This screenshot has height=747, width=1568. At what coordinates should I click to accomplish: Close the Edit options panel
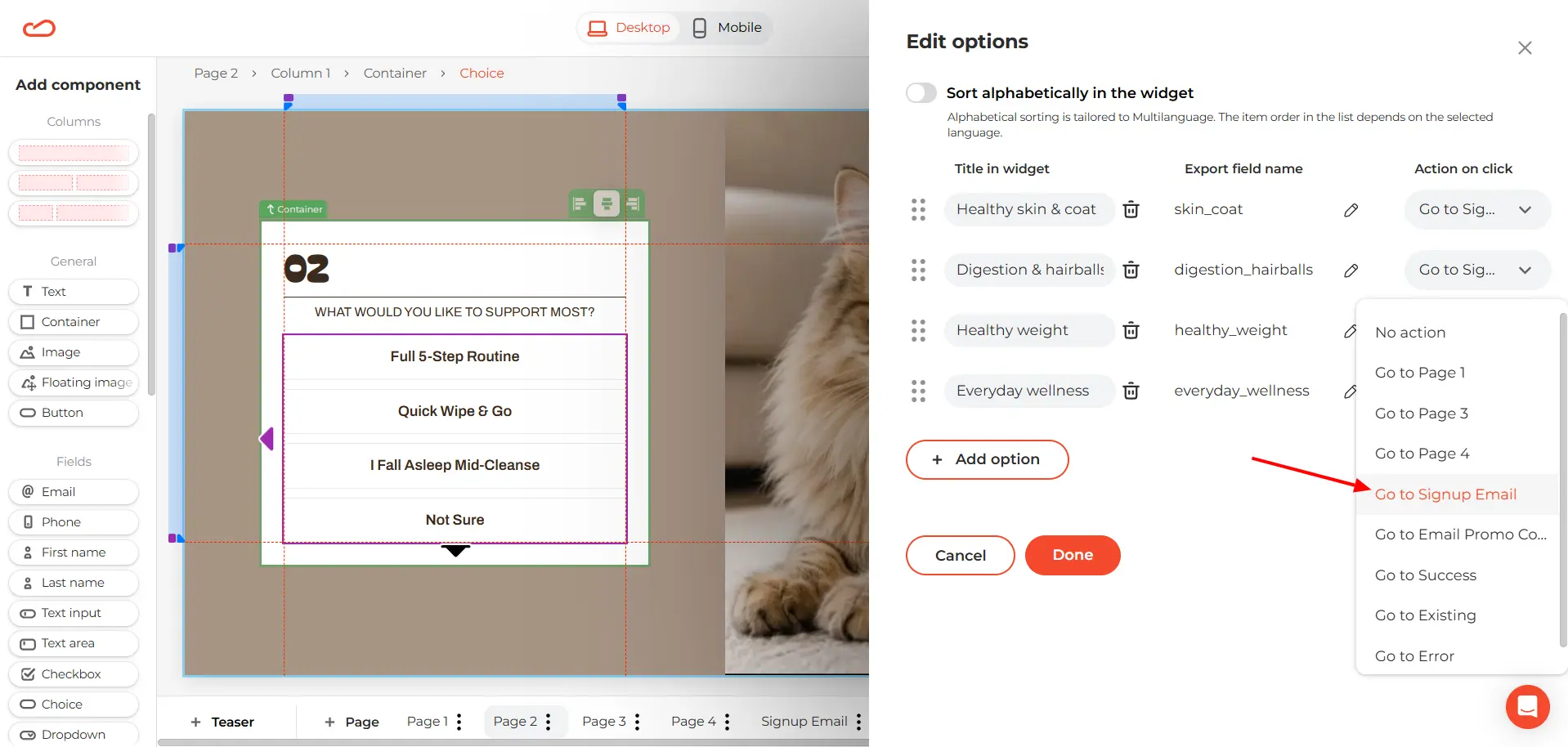tap(1525, 48)
